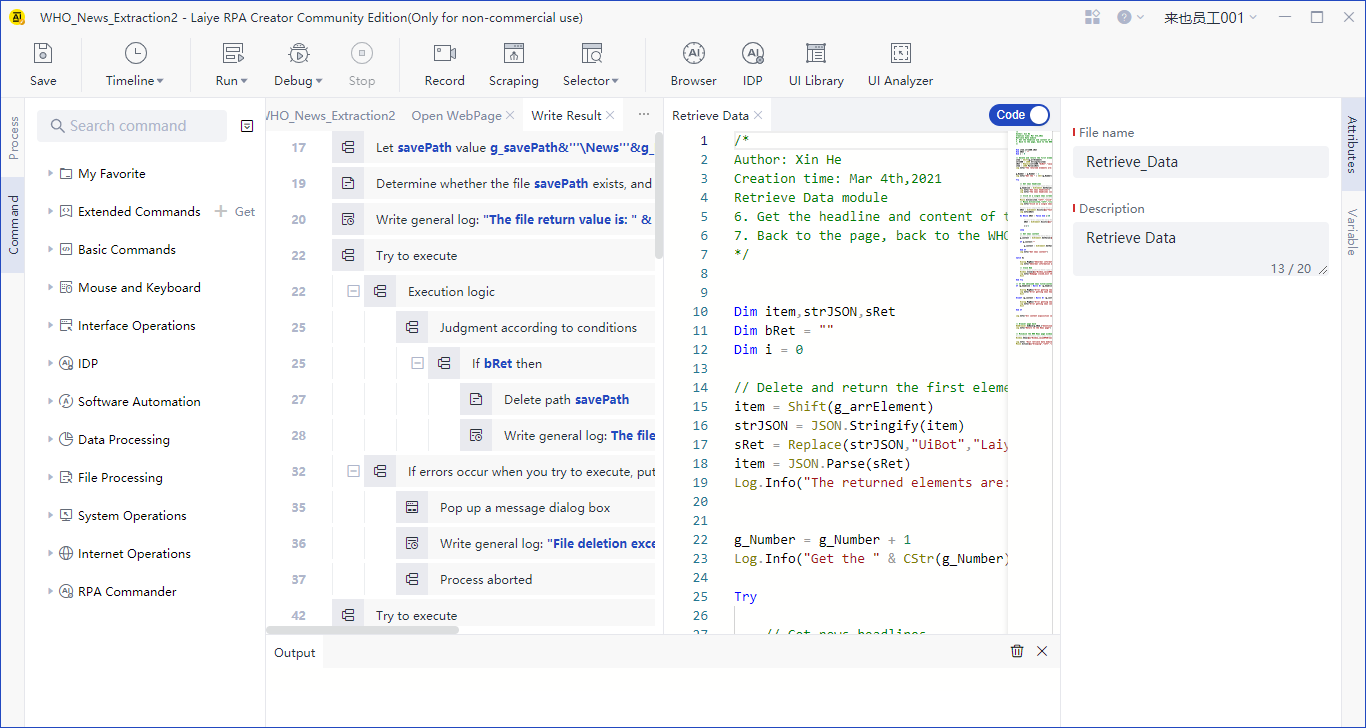Expand the RPA Commander category
This screenshot has height=728, width=1366.
[x=51, y=591]
